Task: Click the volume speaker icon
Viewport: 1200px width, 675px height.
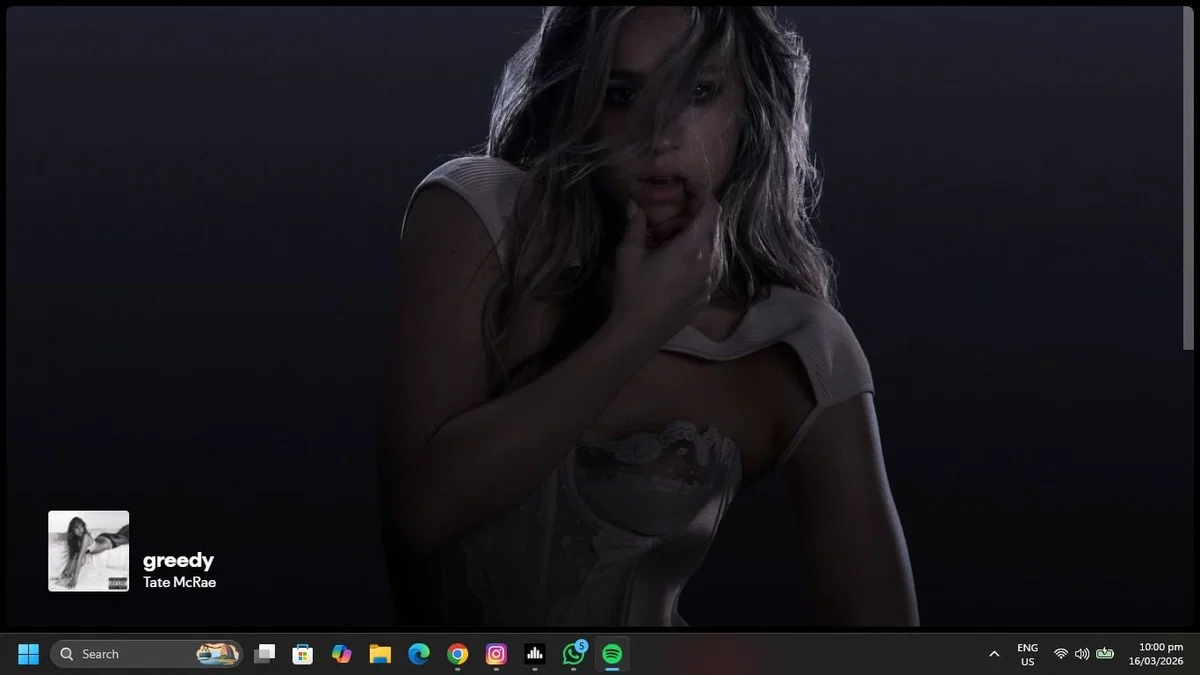Action: (x=1082, y=654)
